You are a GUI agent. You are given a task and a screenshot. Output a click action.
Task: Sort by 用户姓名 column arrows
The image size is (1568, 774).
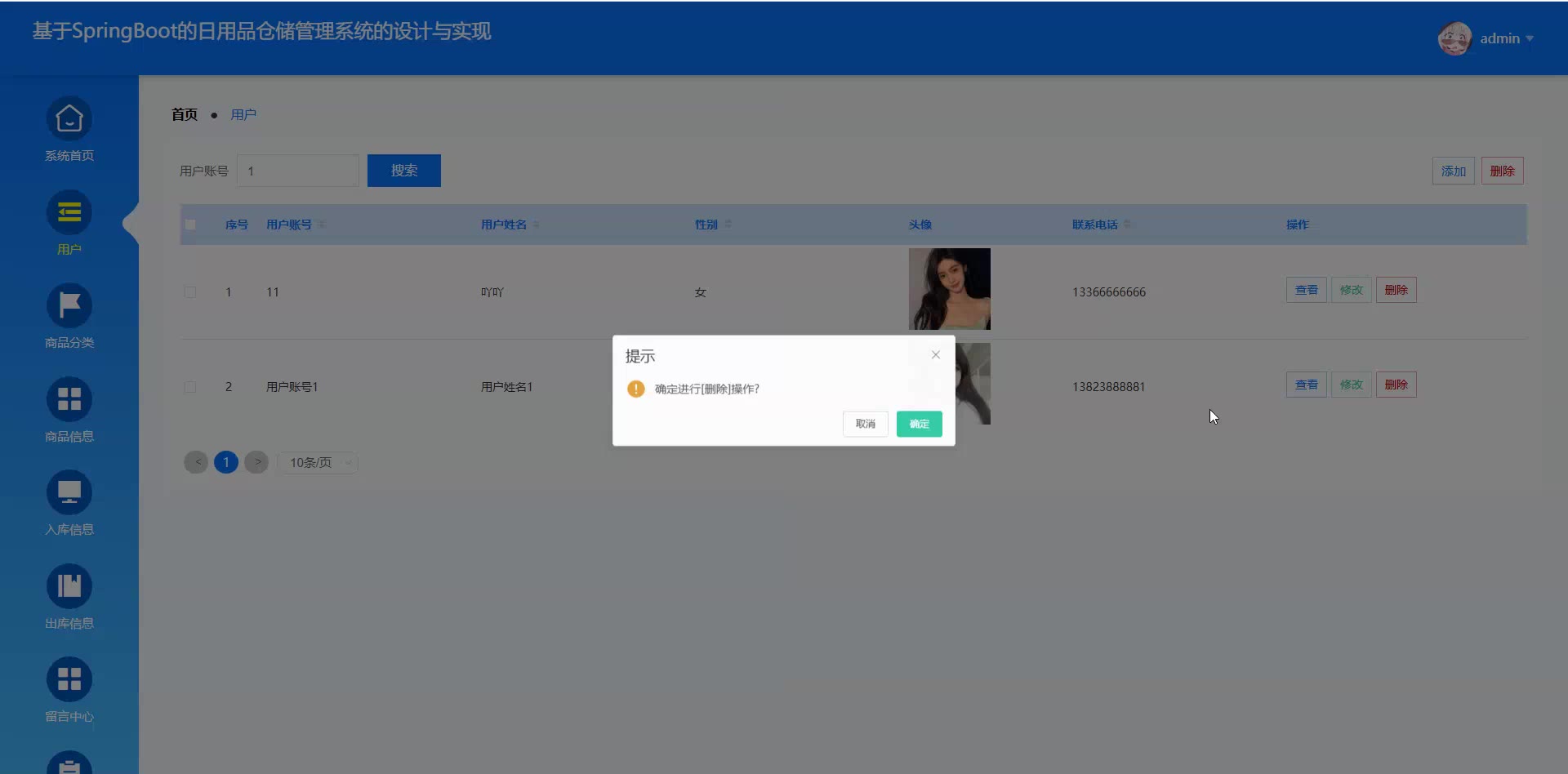coord(537,225)
